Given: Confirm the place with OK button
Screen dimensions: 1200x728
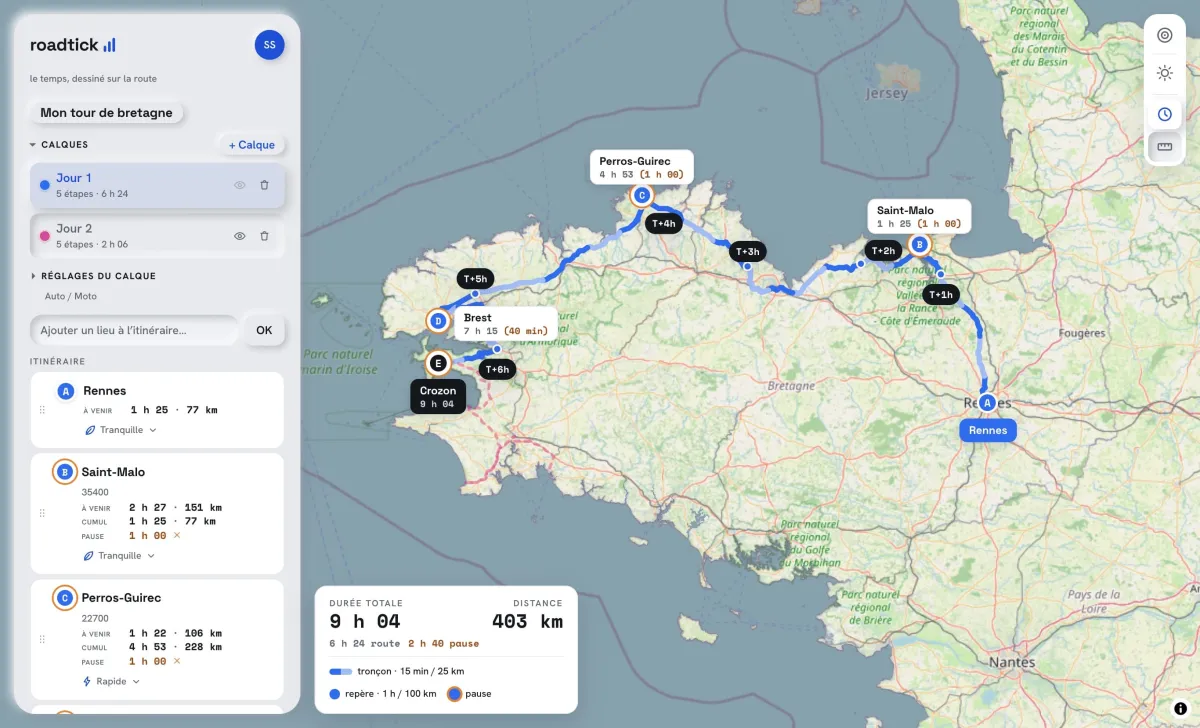Looking at the screenshot, I should click(264, 330).
